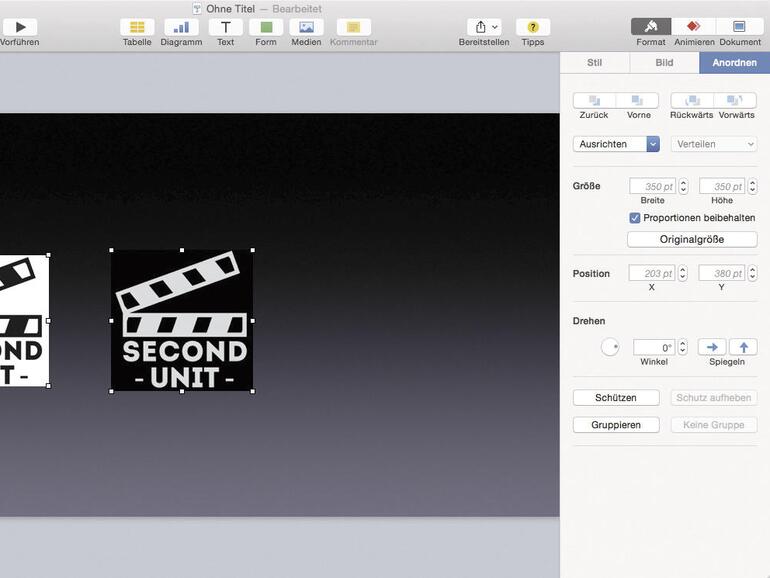Open the Bereitstellen share dropdown
The width and height of the screenshot is (770, 578).
[x=484, y=27]
